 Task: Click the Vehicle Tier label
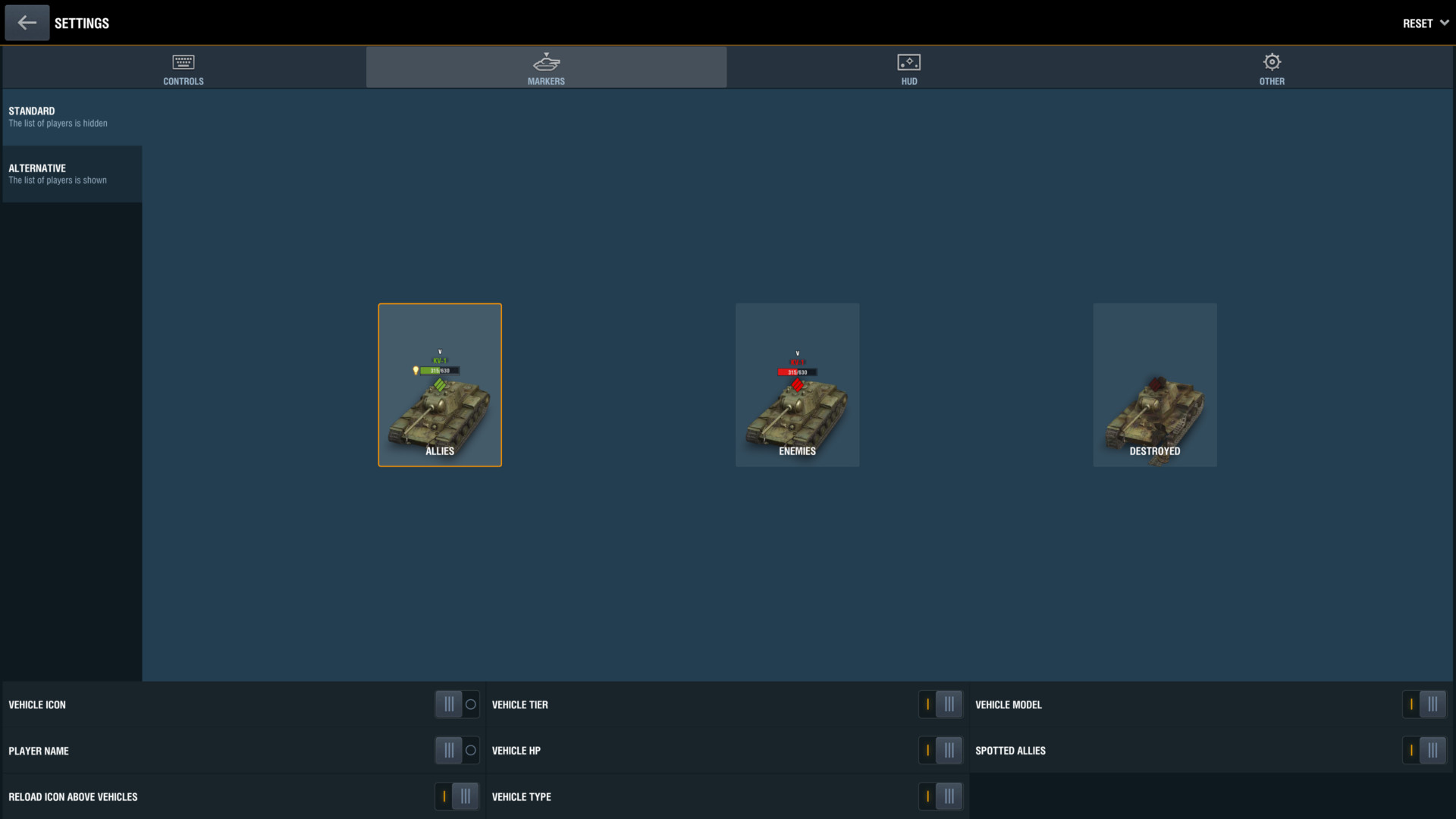pyautogui.click(x=519, y=705)
